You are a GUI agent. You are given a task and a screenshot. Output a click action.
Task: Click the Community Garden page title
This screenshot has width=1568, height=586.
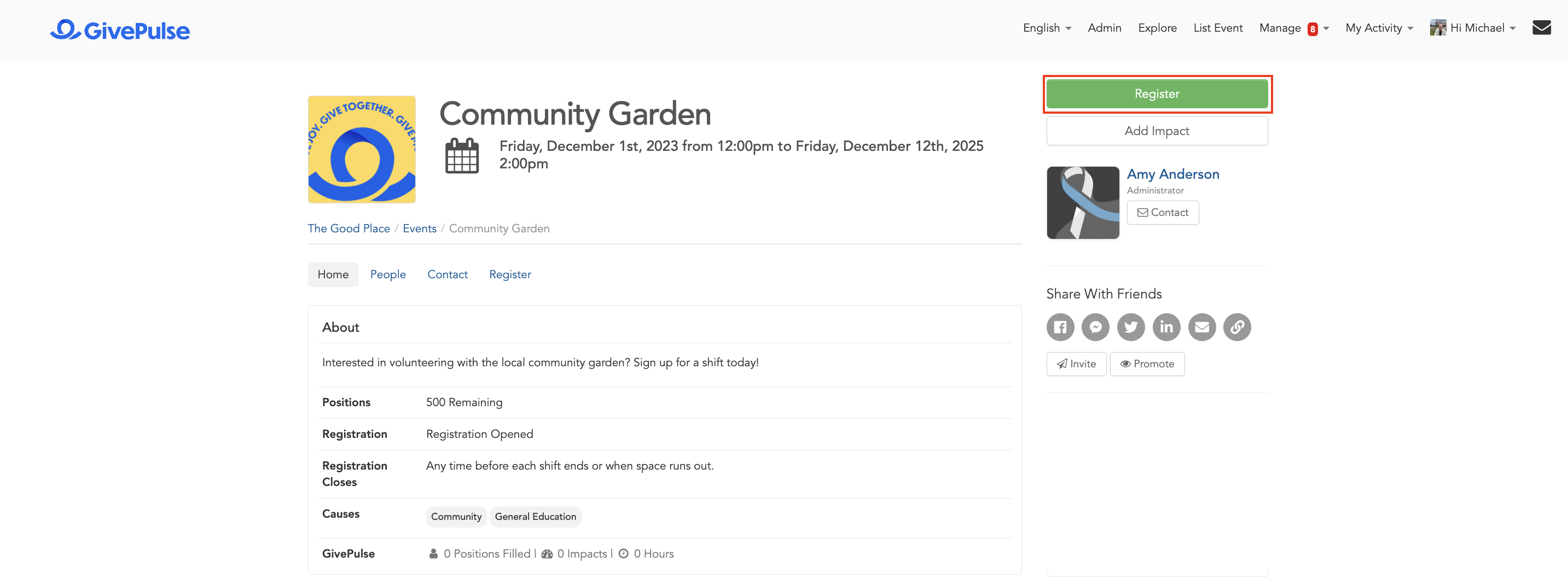[574, 114]
